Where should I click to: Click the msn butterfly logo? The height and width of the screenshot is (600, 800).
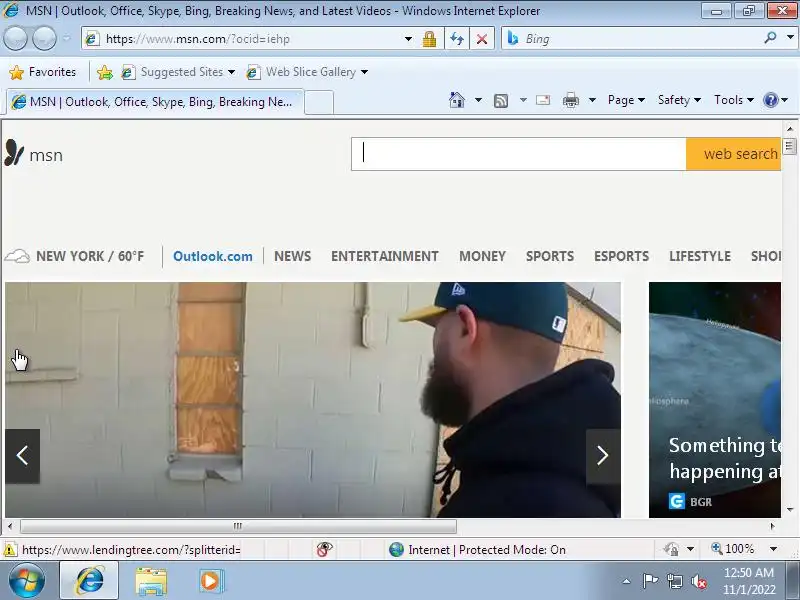pyautogui.click(x=14, y=153)
